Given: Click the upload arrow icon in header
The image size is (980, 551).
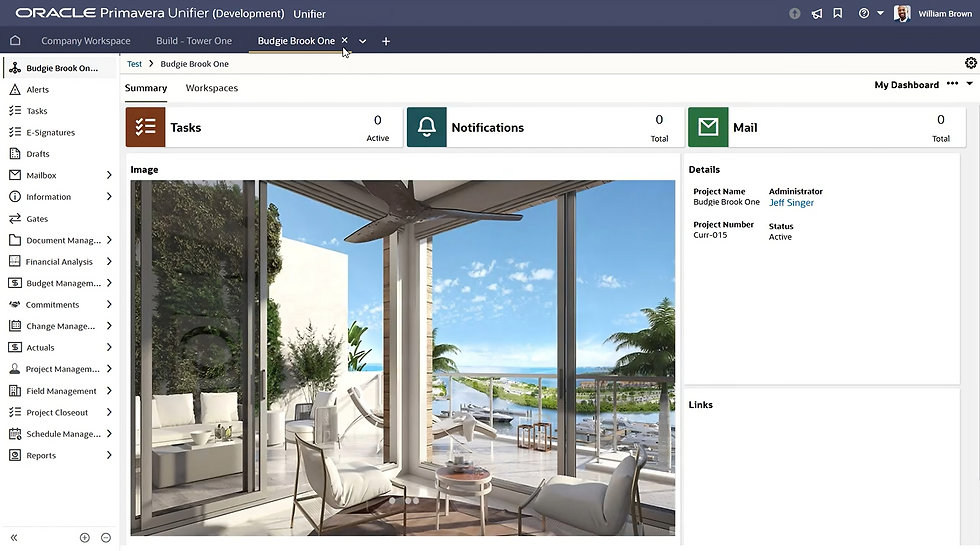Looking at the screenshot, I should 794,14.
